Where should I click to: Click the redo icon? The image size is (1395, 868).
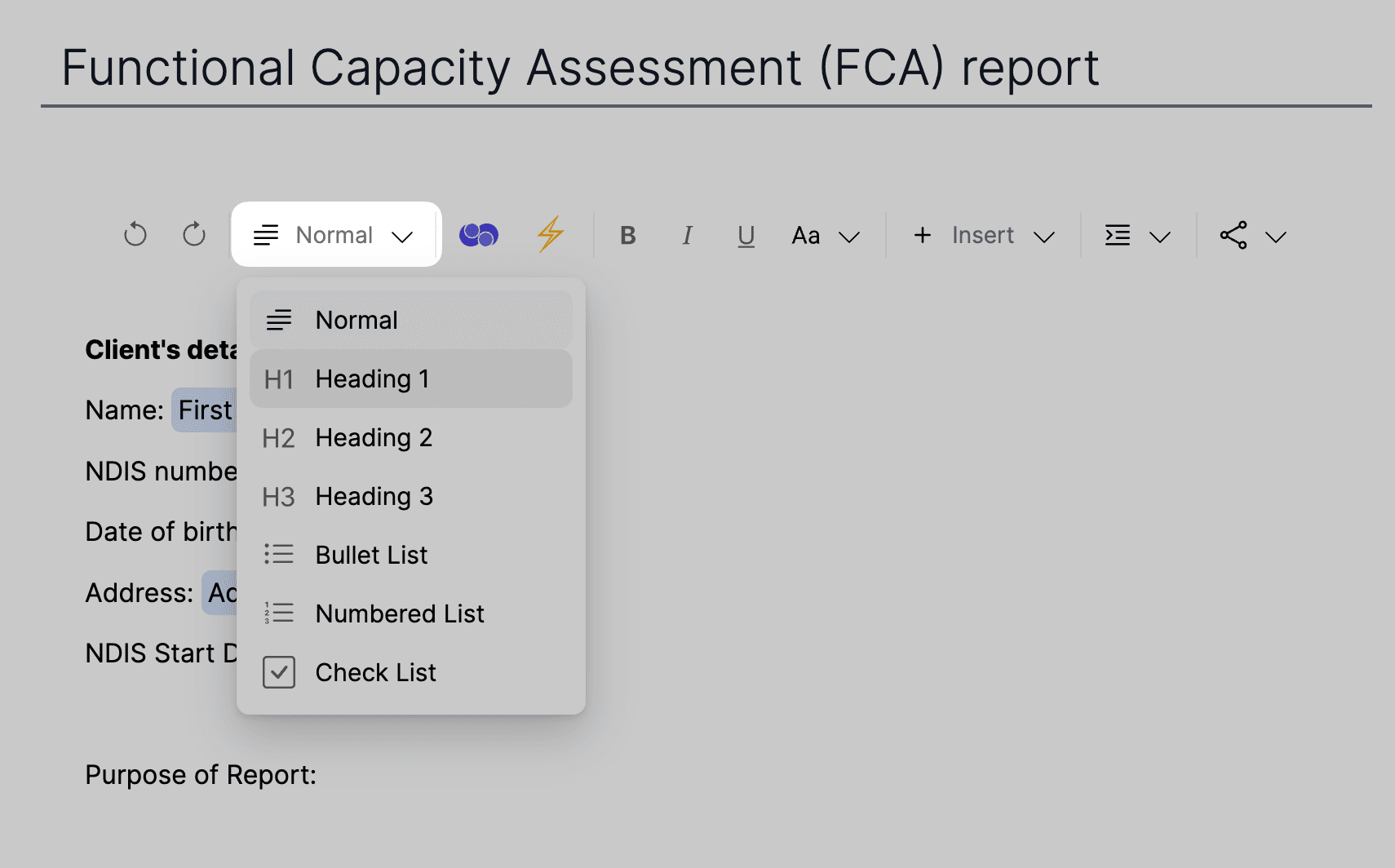[x=193, y=234]
